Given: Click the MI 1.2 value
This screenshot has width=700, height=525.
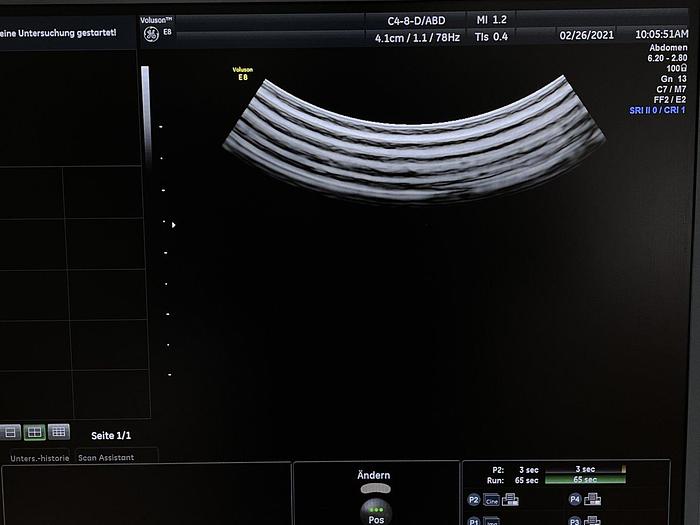Looking at the screenshot, I should pos(492,20).
